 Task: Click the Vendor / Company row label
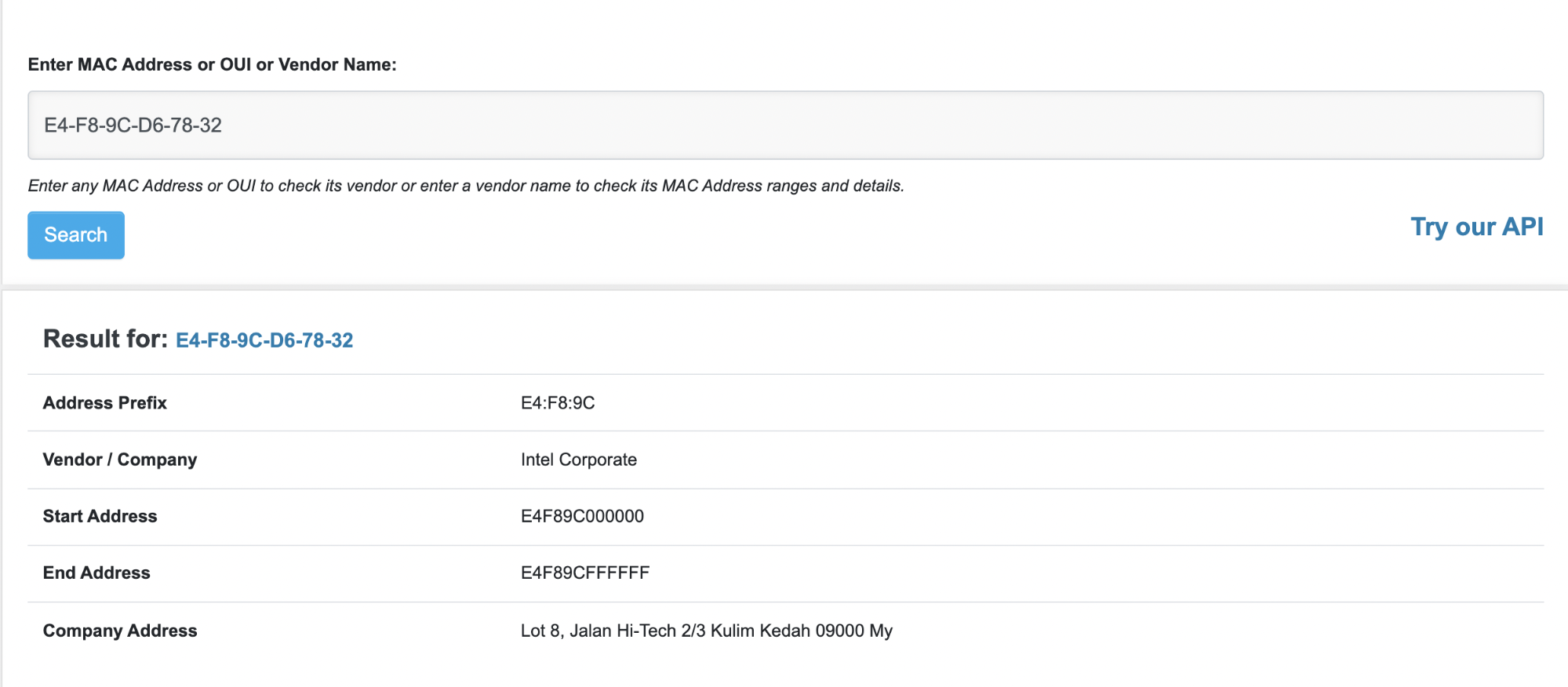(119, 460)
